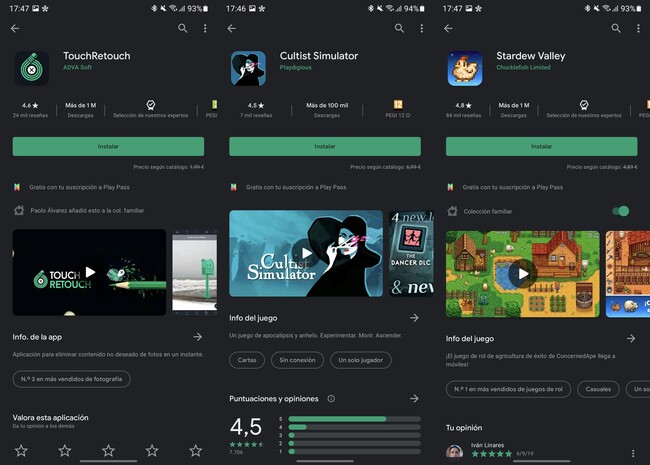
Task: Tap the 5-star rating bar
Action: (354, 419)
